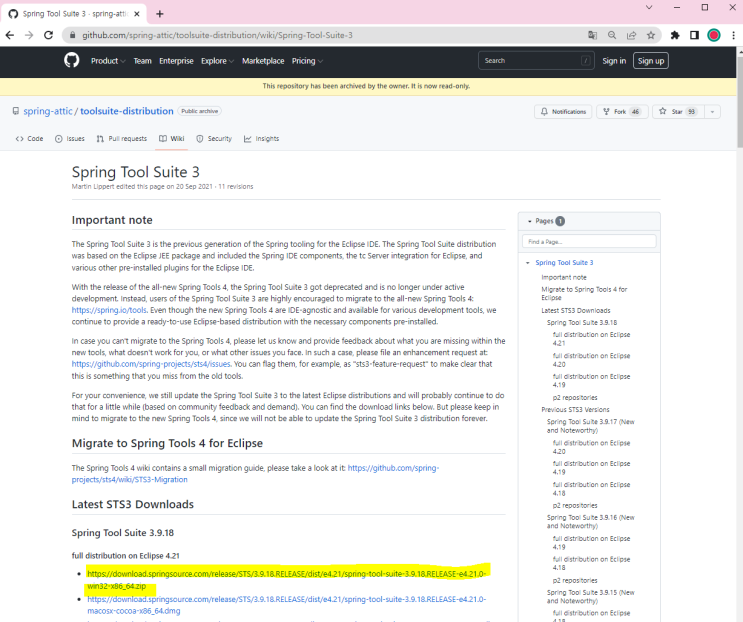The width and height of the screenshot is (743, 622).
Task: Click the Notifications button
Action: tap(563, 112)
